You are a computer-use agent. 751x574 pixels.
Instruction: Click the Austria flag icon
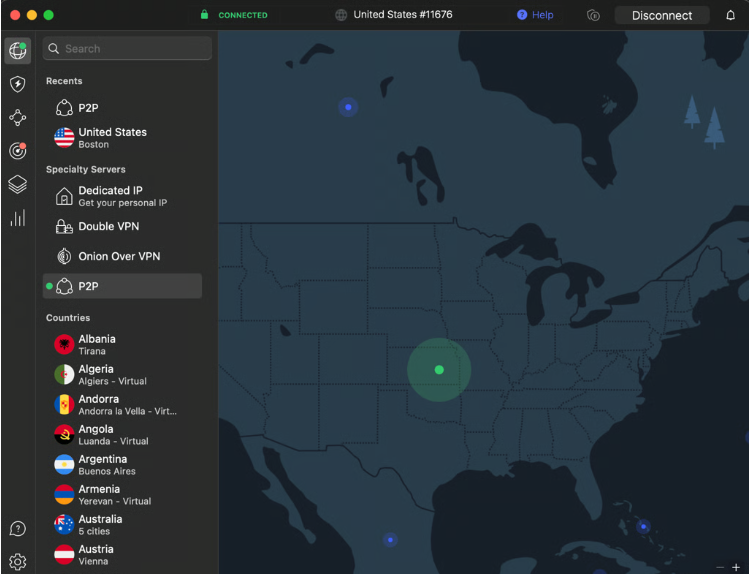point(64,555)
